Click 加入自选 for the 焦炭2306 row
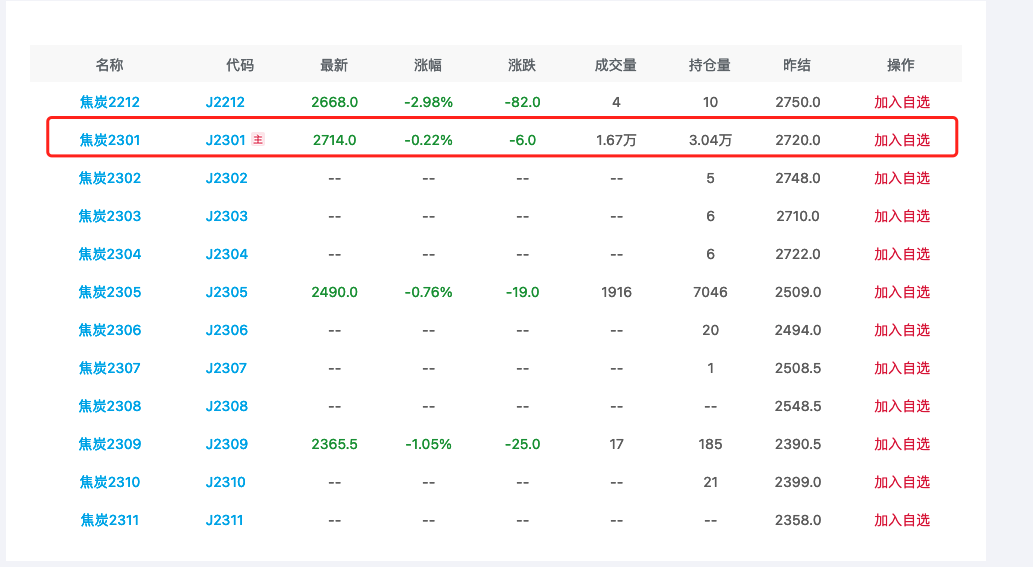The width and height of the screenshot is (1033, 567). (901, 330)
